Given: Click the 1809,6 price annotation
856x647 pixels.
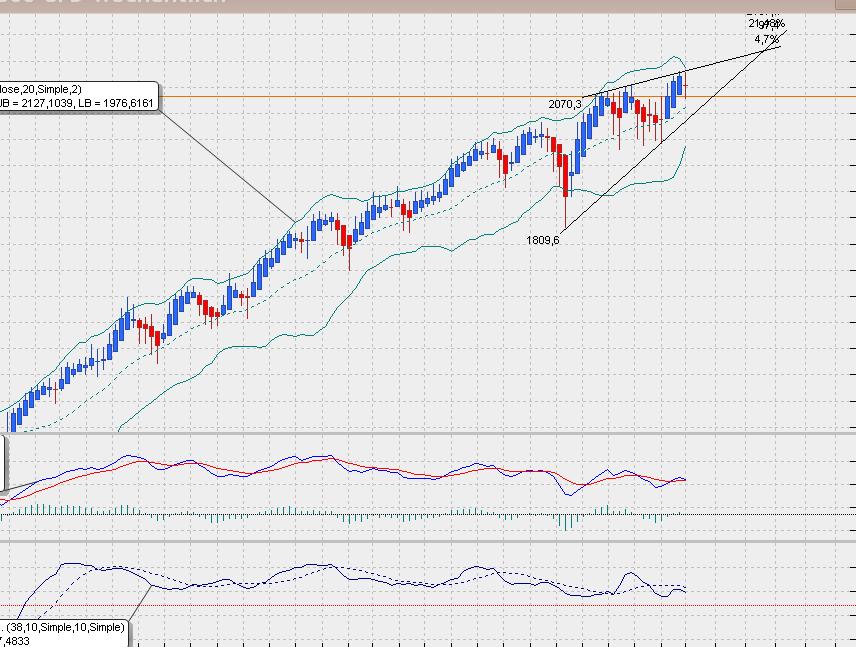Looking at the screenshot, I should pos(543,239).
